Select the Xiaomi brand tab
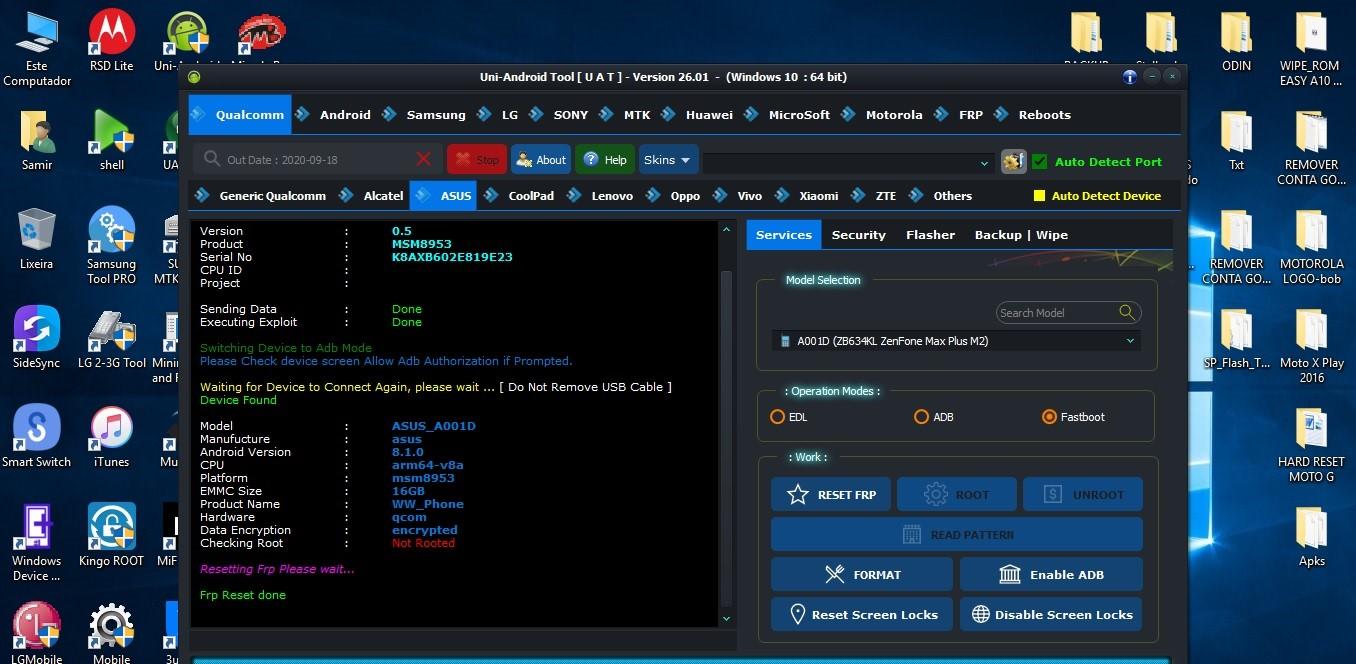The height and width of the screenshot is (664, 1356). [x=818, y=196]
